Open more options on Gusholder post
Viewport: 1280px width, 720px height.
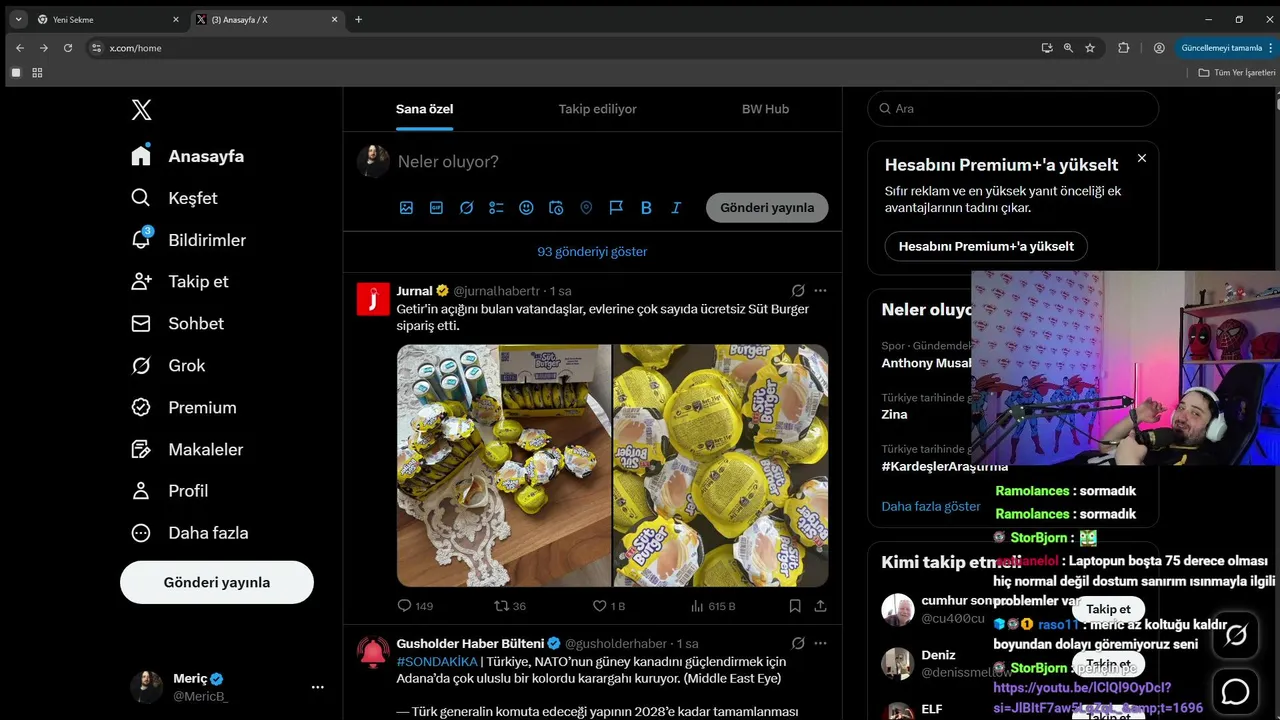[820, 644]
